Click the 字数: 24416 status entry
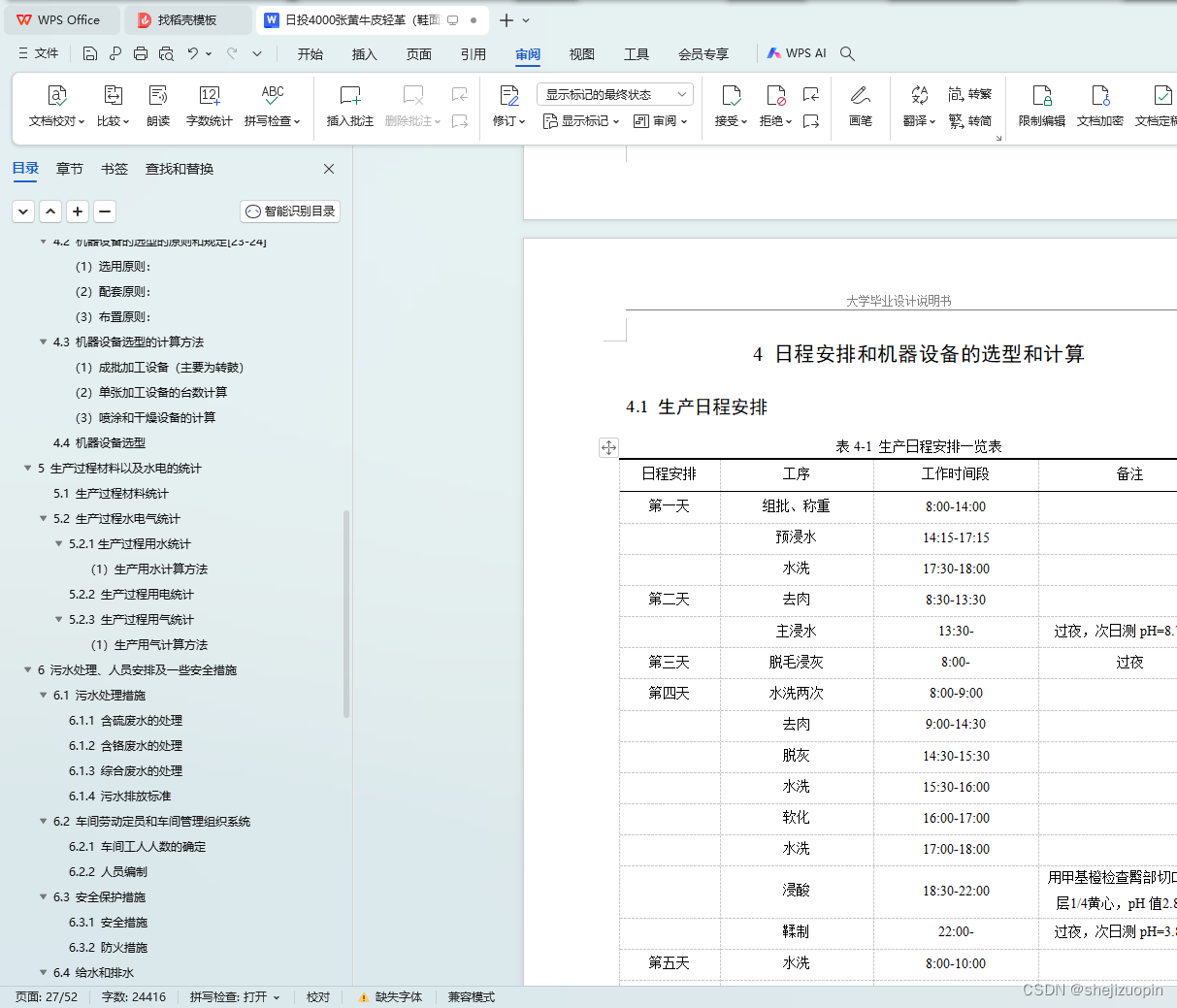The image size is (1177, 1008). pyautogui.click(x=134, y=996)
